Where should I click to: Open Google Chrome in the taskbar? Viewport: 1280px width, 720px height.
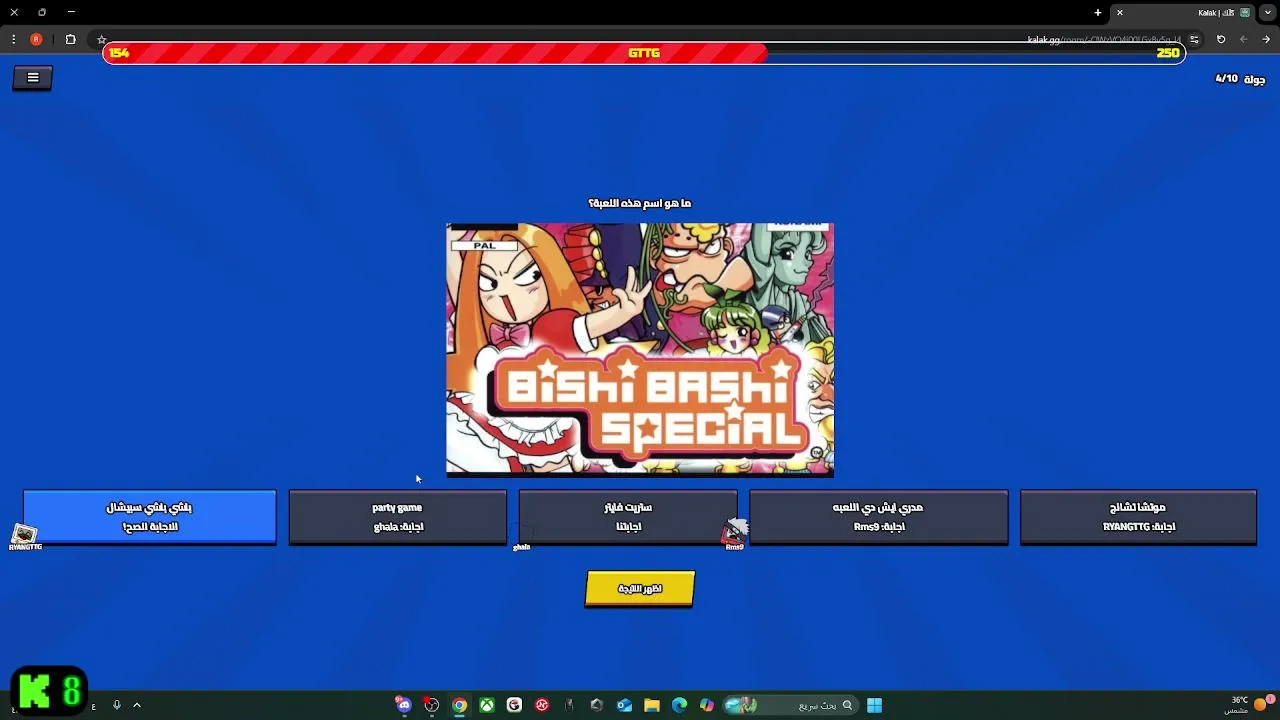point(459,705)
